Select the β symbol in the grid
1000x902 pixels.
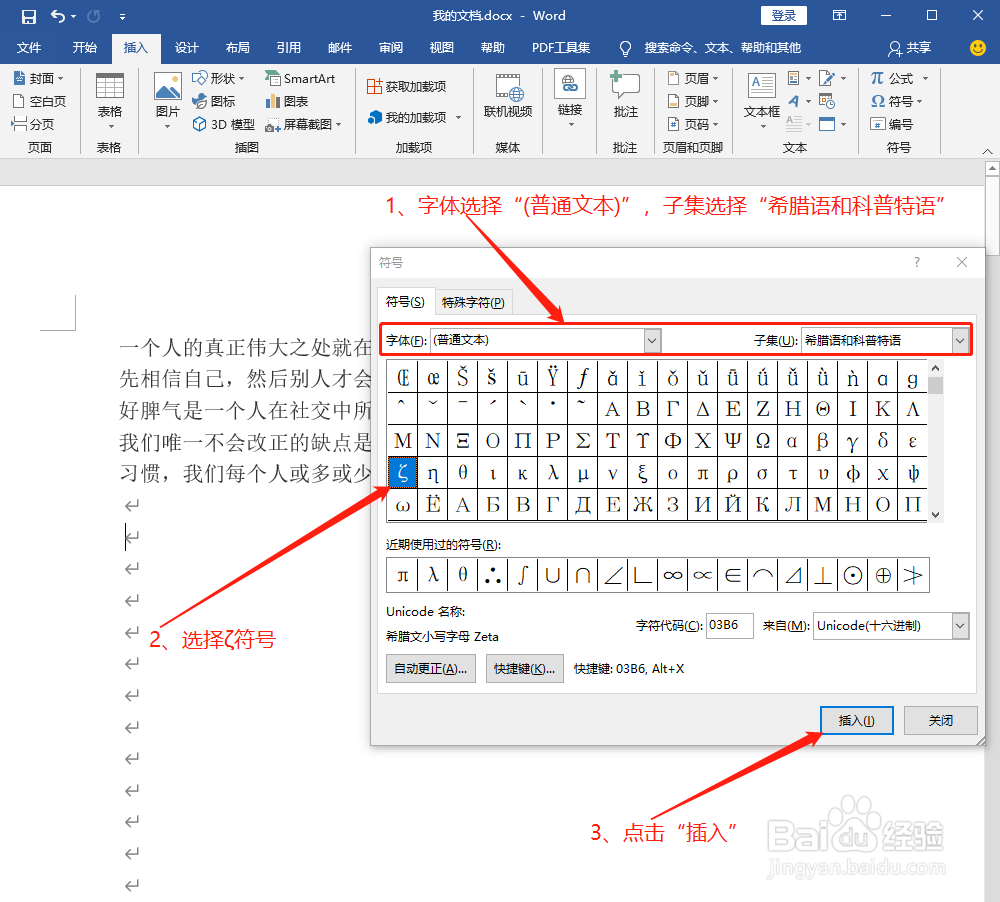pyautogui.click(x=823, y=441)
